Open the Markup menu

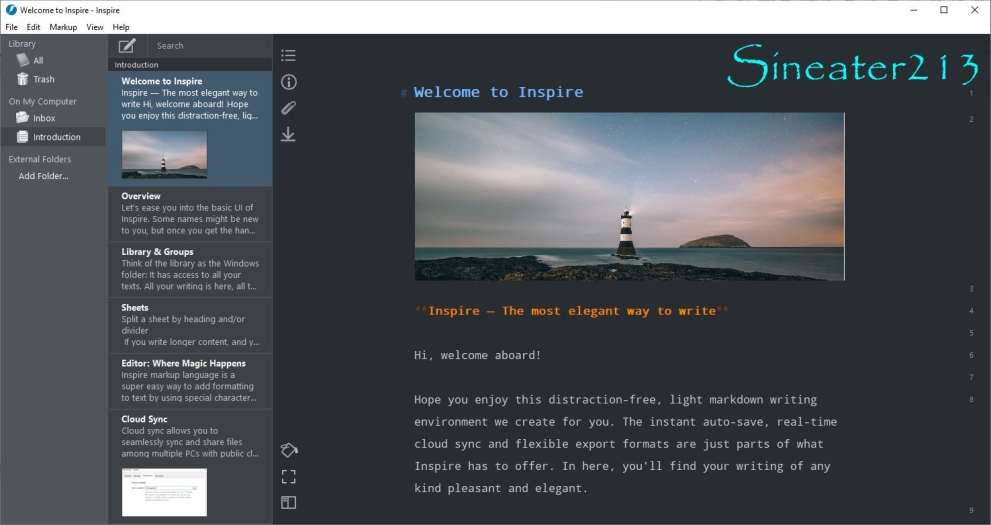(63, 27)
